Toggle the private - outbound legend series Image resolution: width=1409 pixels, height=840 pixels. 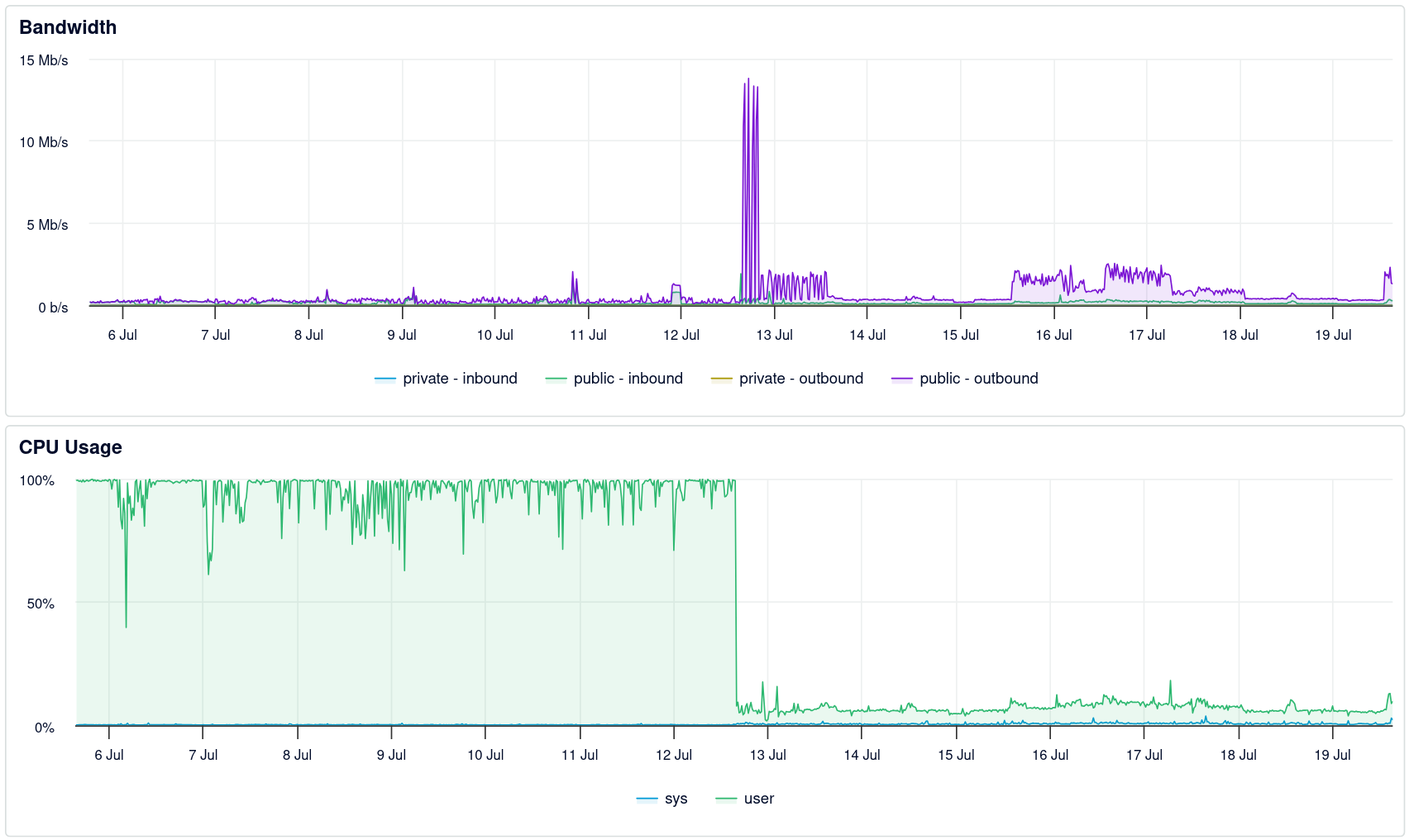tap(787, 379)
